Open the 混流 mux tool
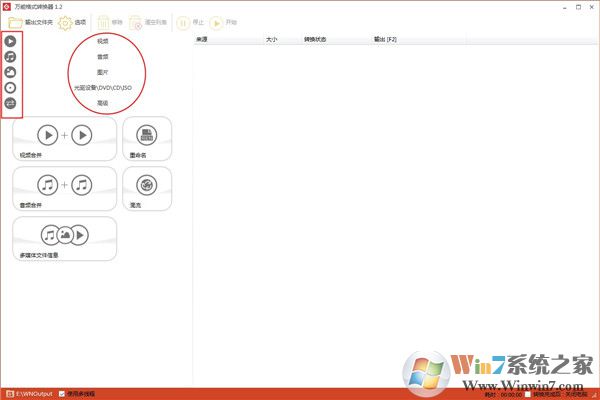This screenshot has height=400, width=600. point(147,188)
